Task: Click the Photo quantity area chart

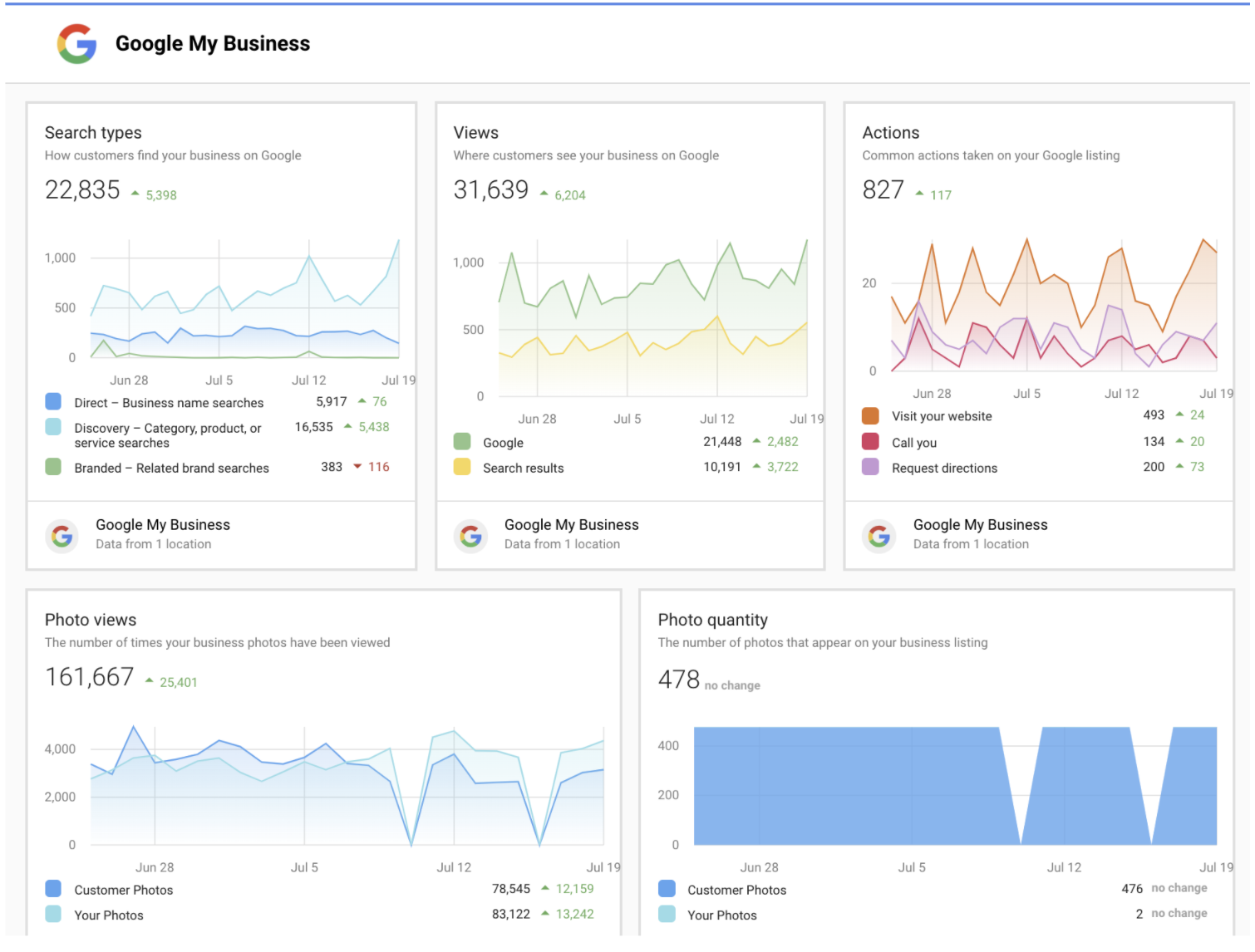Action: point(955,786)
